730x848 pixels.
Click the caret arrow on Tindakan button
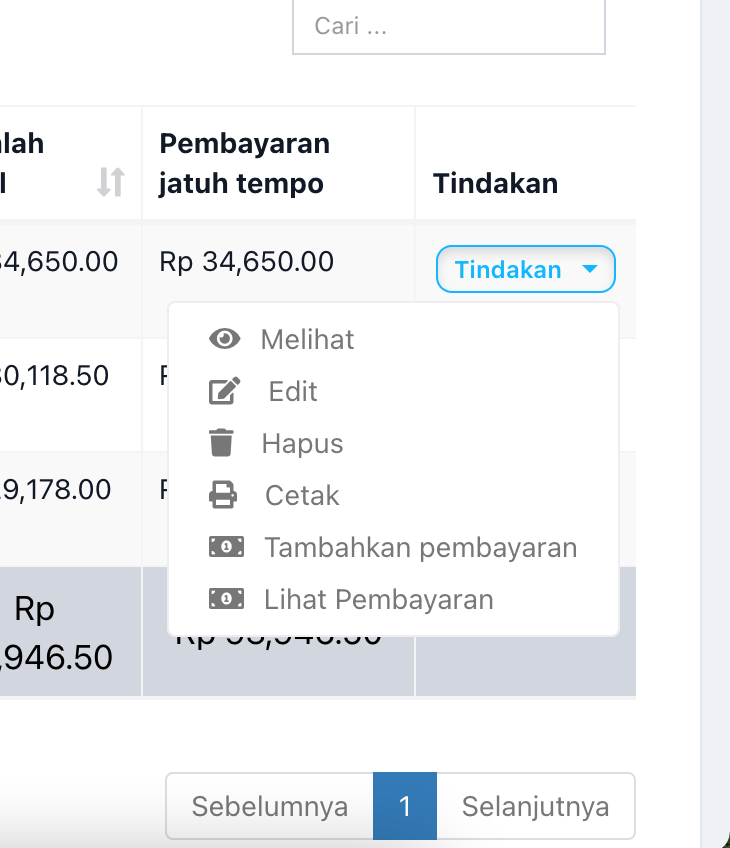pos(590,269)
